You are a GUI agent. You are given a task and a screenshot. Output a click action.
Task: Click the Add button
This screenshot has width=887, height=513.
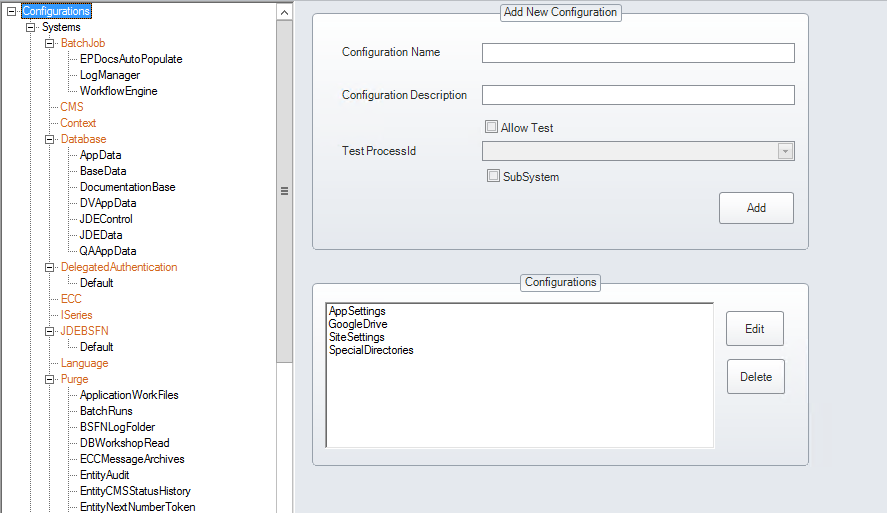coord(756,208)
